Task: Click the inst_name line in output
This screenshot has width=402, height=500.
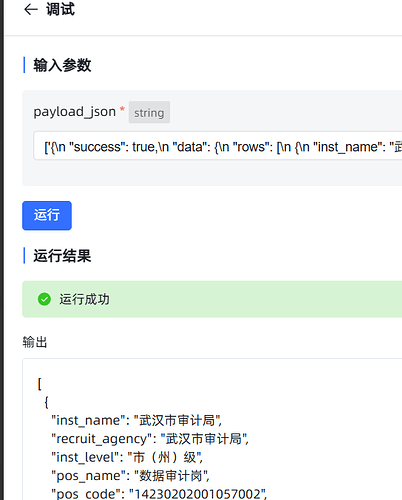Action: [137, 420]
